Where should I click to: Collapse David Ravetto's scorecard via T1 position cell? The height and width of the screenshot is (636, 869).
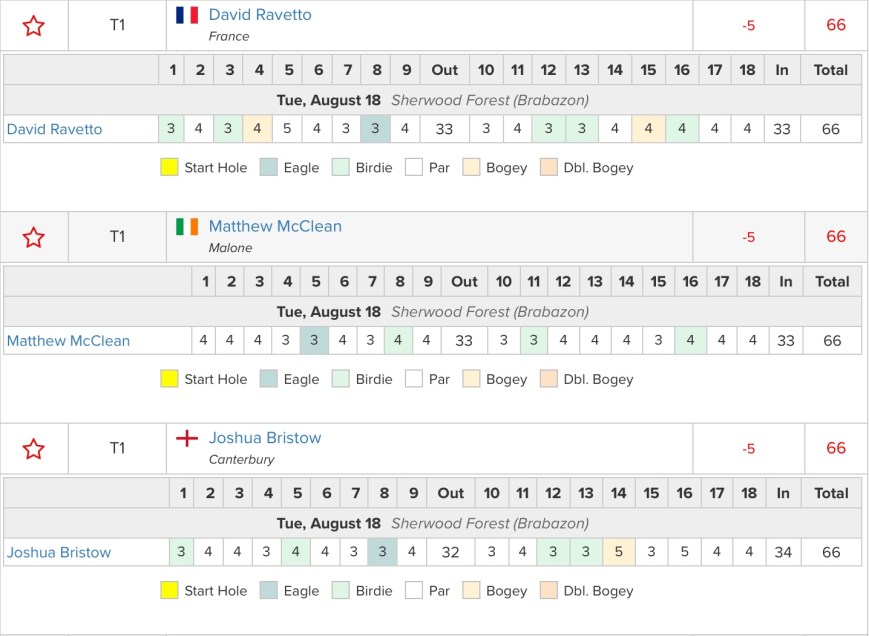pyautogui.click(x=117, y=26)
